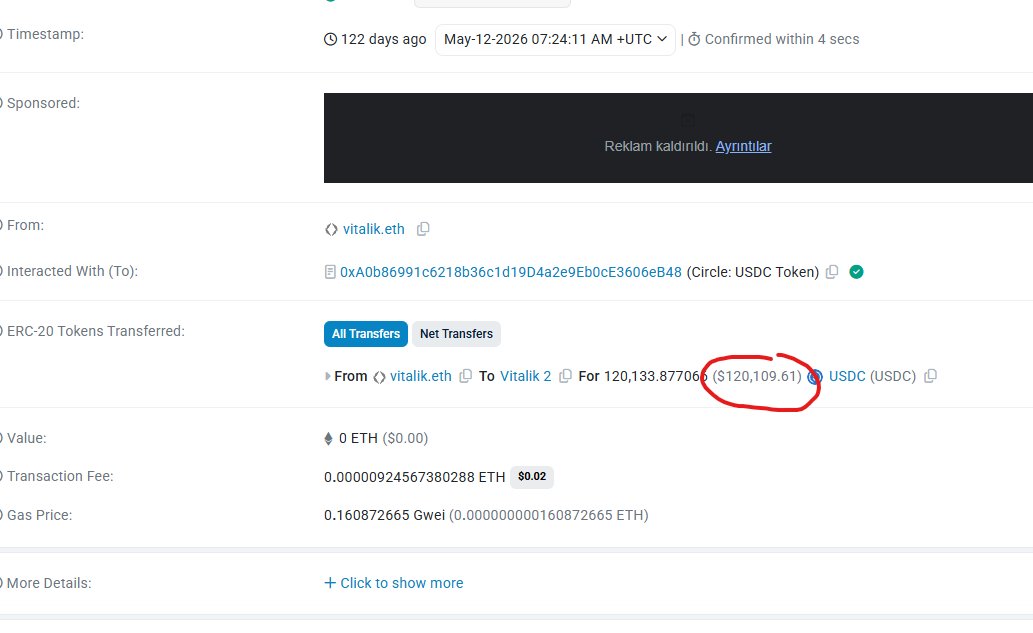Click the $0.02 transaction fee badge

pos(532,476)
